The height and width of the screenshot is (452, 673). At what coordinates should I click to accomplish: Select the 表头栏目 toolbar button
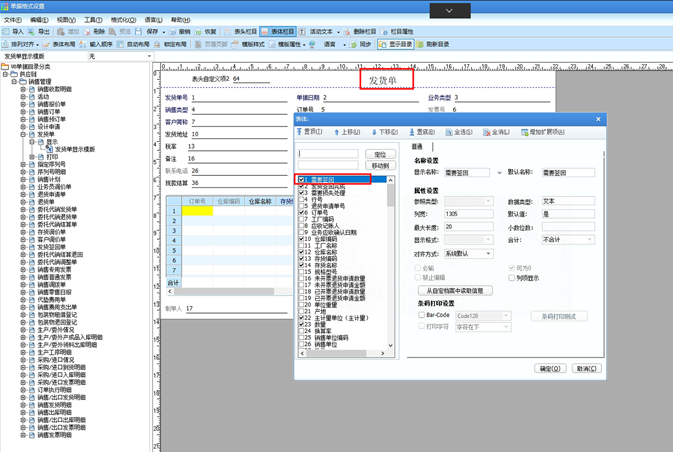tap(241, 31)
